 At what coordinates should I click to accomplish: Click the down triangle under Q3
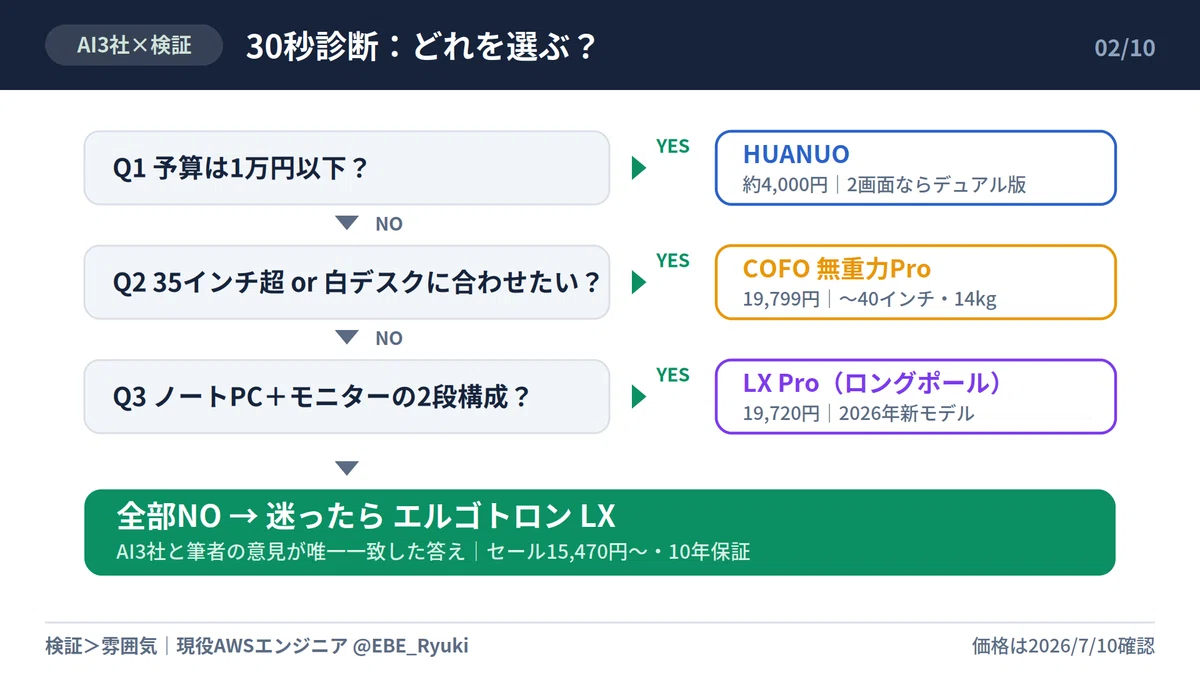click(x=346, y=468)
